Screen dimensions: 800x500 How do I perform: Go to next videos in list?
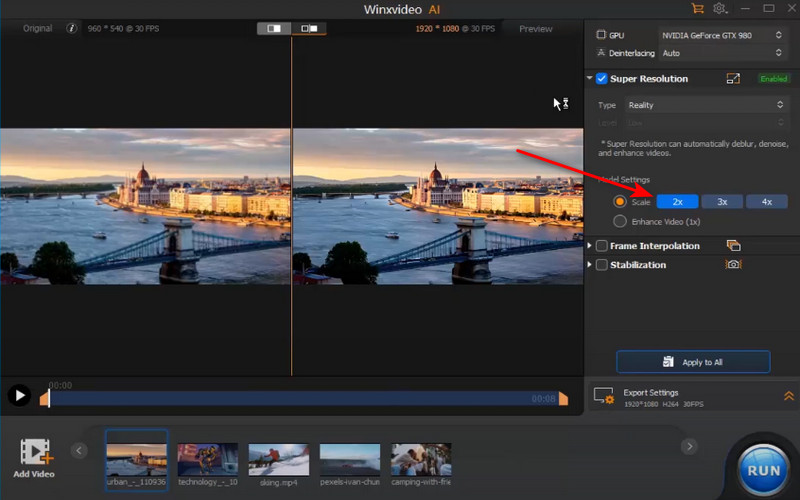(x=689, y=446)
